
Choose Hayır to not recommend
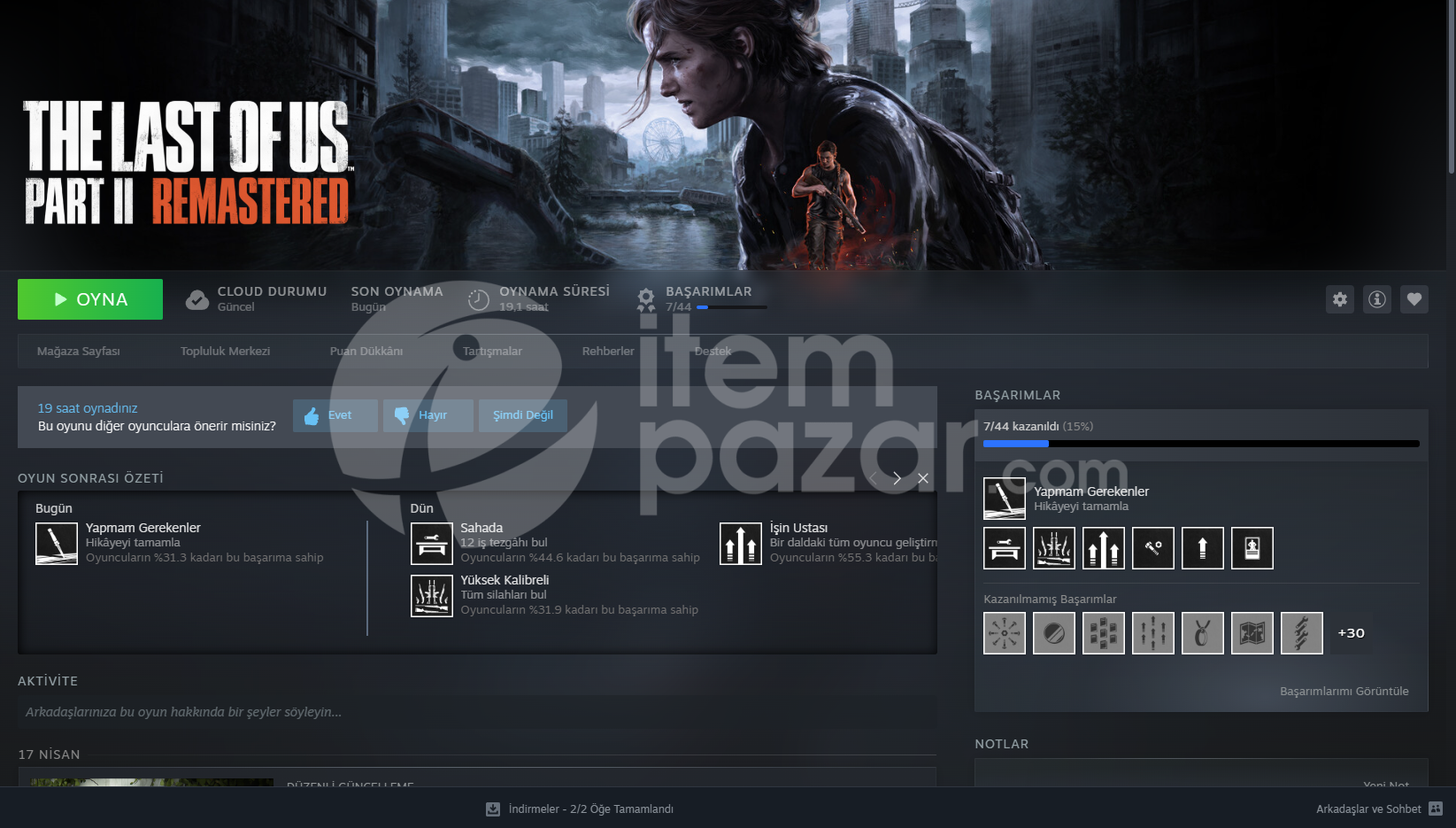[x=428, y=415]
